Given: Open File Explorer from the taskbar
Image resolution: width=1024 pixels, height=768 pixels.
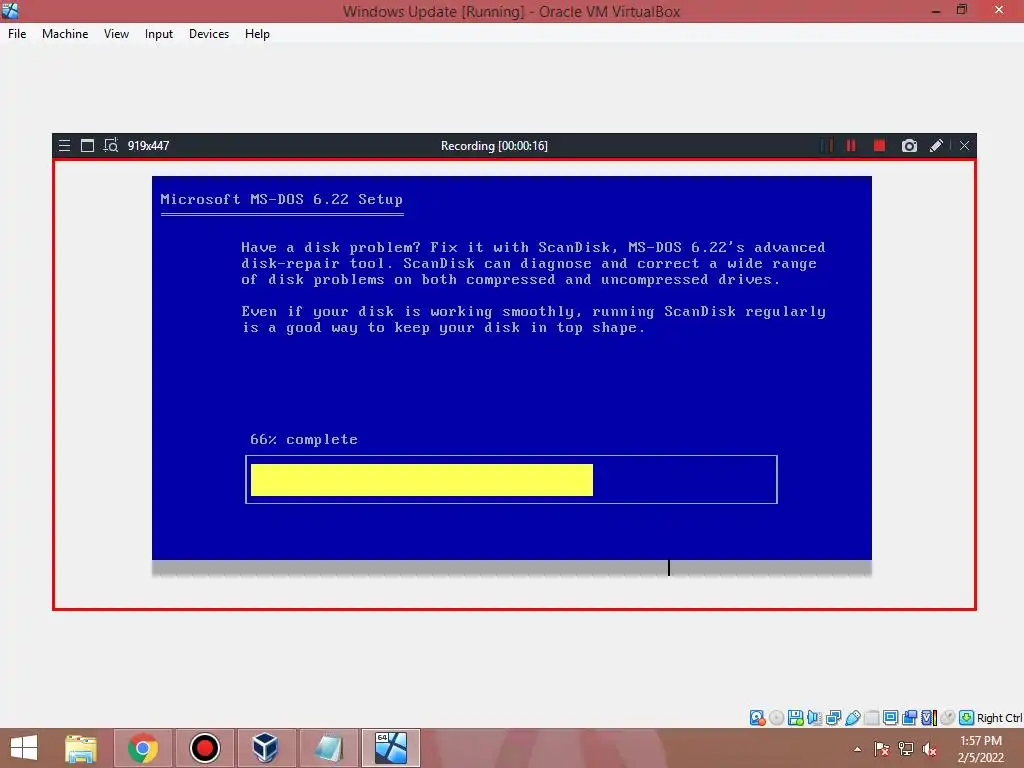Looking at the screenshot, I should (81, 748).
